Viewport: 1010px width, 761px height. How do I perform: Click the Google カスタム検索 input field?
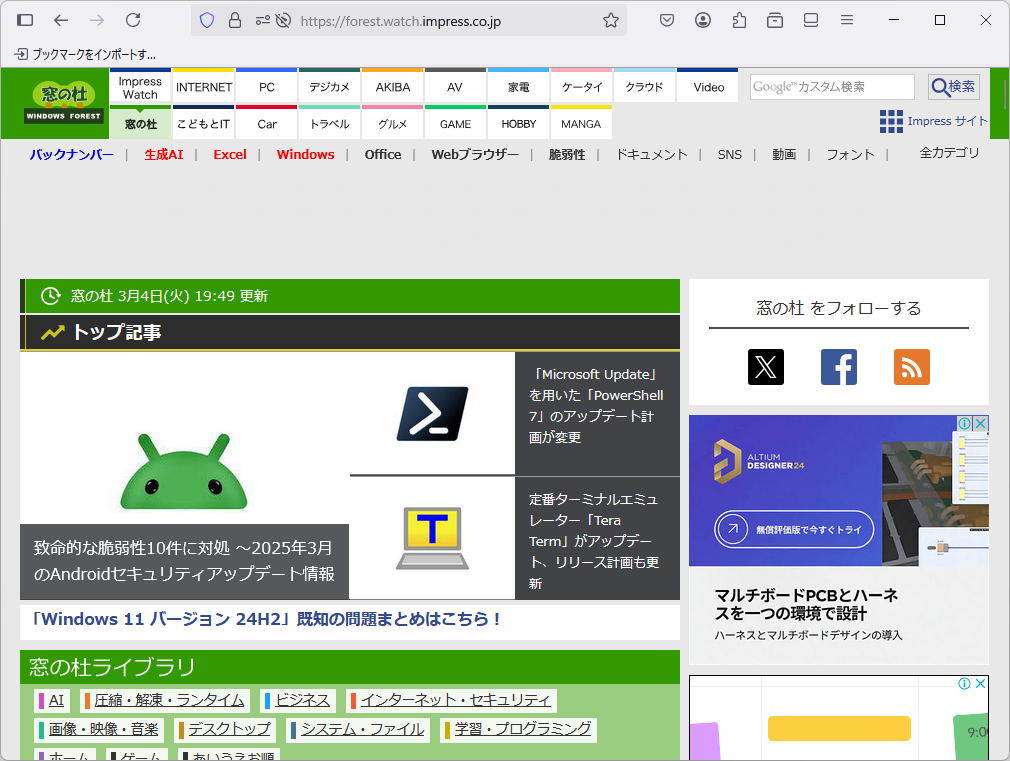click(x=831, y=87)
